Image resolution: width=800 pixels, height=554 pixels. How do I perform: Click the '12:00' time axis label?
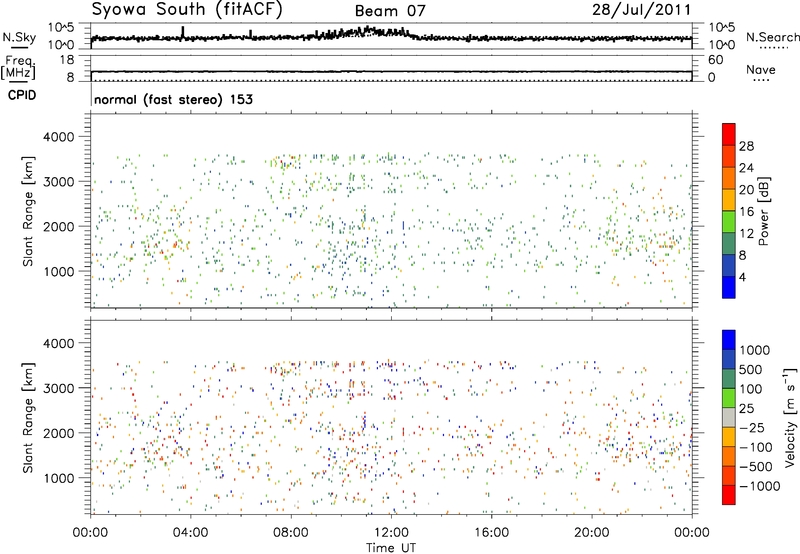click(391, 533)
